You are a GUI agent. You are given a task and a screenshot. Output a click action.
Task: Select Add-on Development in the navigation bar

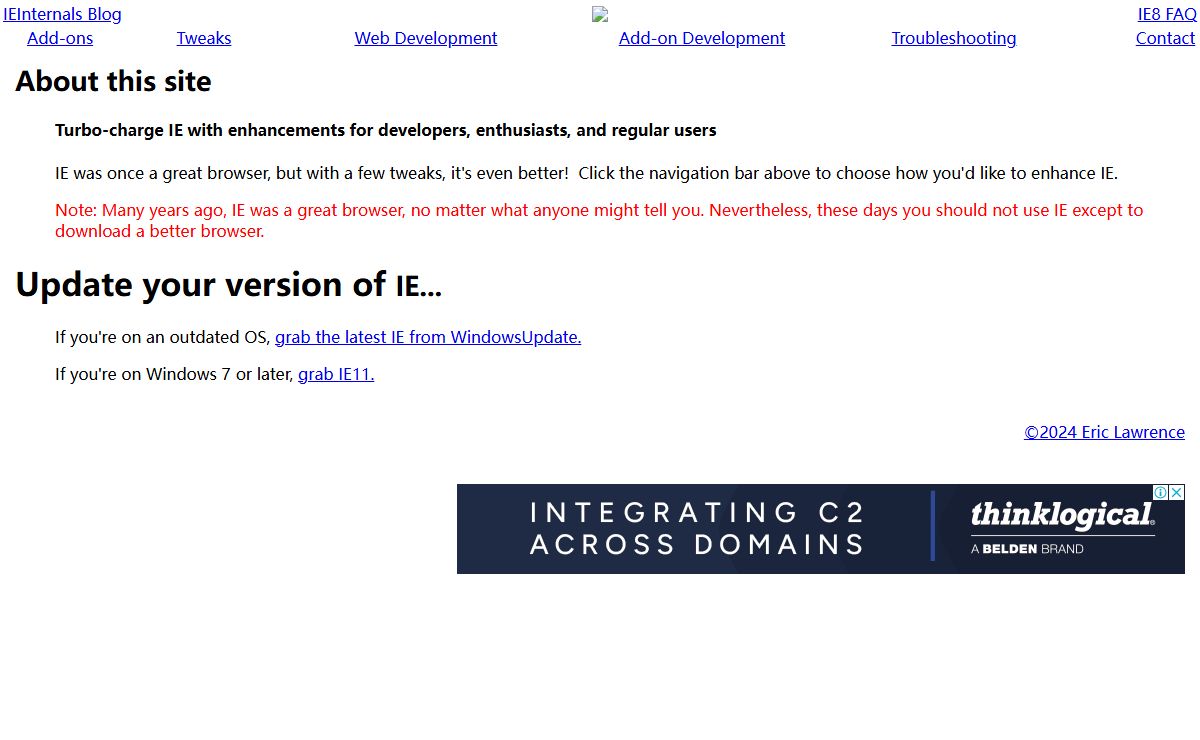point(702,38)
